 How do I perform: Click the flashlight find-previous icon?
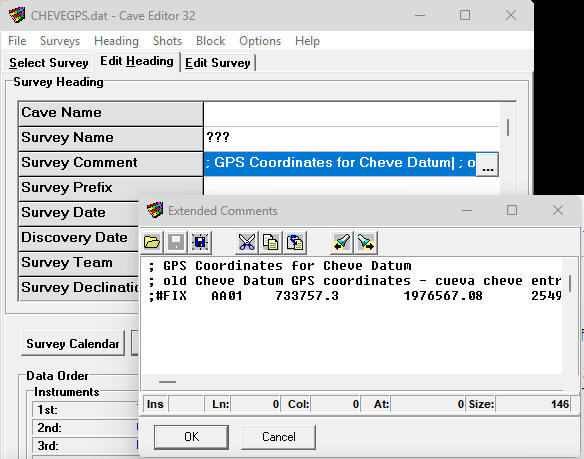tap(342, 242)
